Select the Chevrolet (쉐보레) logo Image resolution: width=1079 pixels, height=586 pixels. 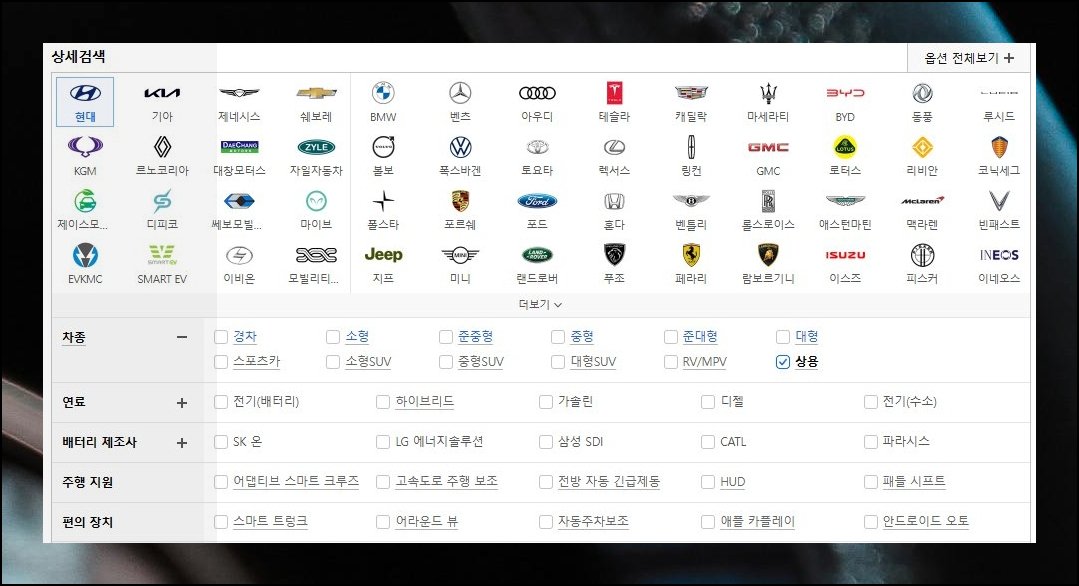click(316, 93)
